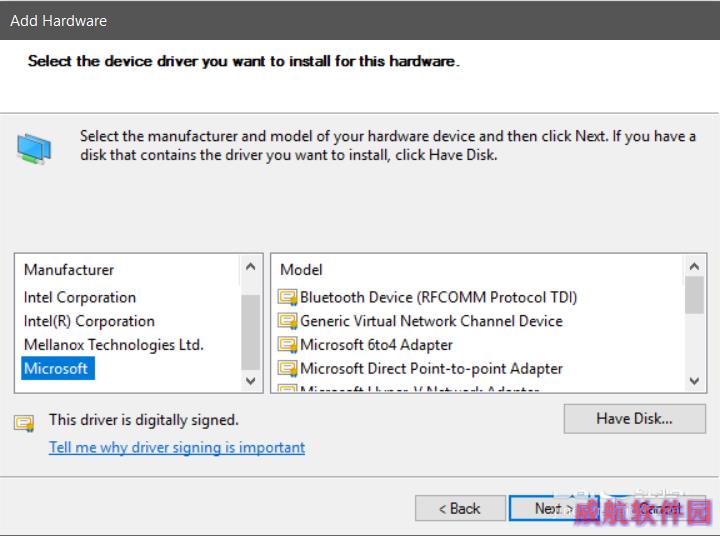This screenshot has width=720, height=536.
Task: Click the digitally signed certificate icon
Action: click(x=24, y=423)
